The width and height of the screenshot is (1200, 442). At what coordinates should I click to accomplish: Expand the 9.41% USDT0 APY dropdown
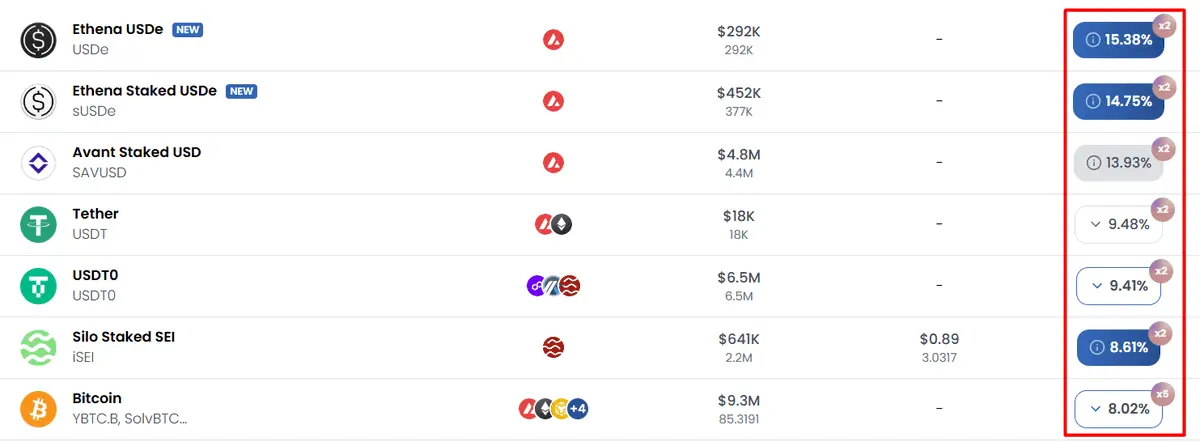(x=1119, y=286)
